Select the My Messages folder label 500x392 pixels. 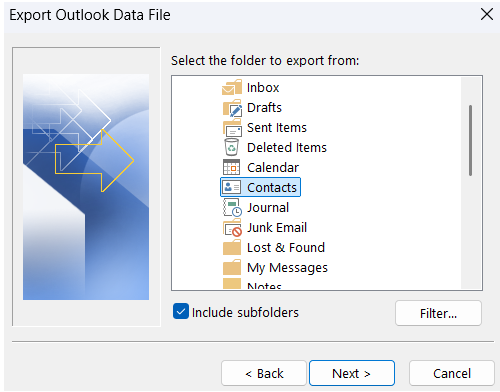pos(287,268)
